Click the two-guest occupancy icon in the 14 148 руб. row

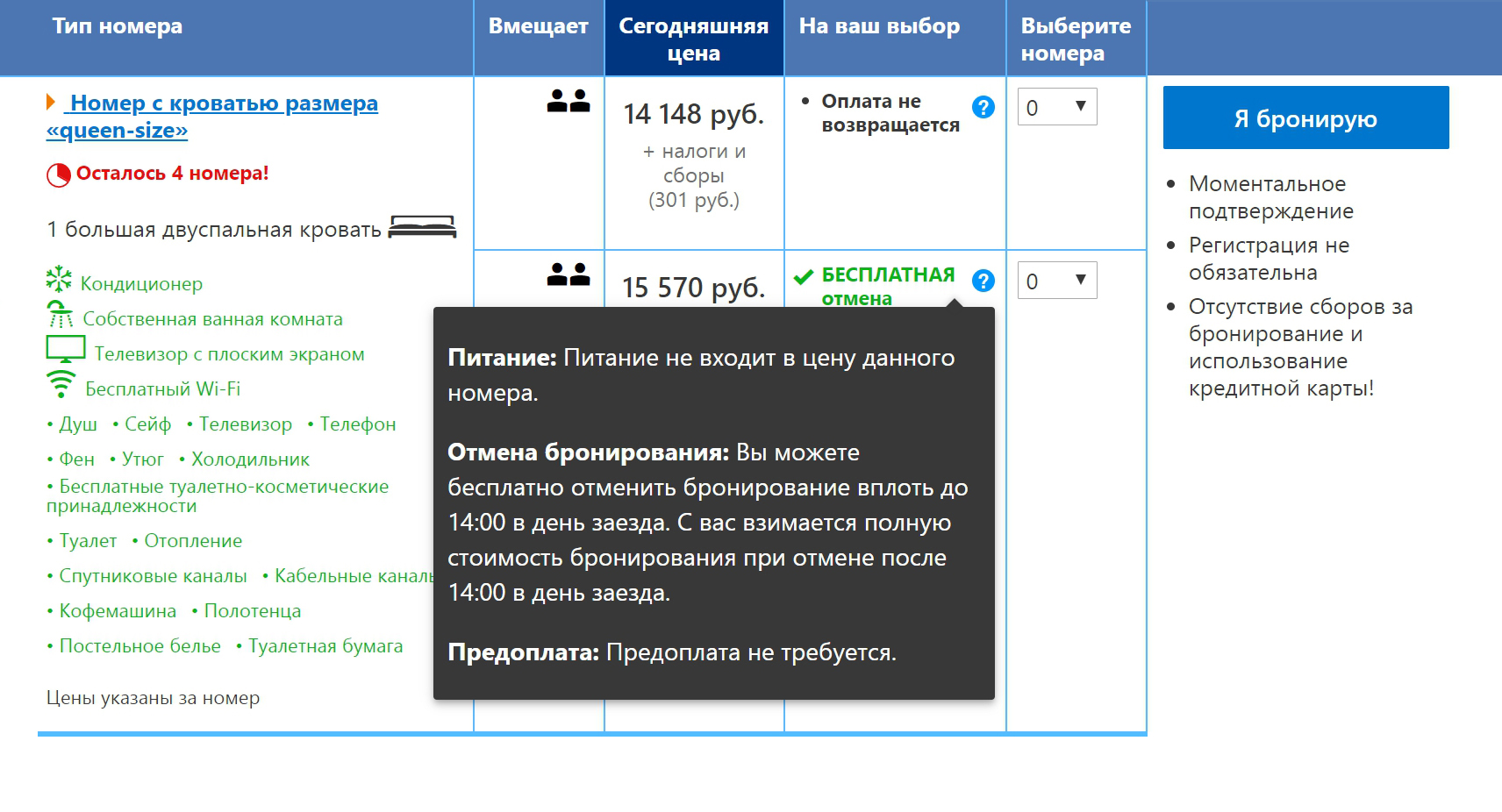pyautogui.click(x=569, y=101)
